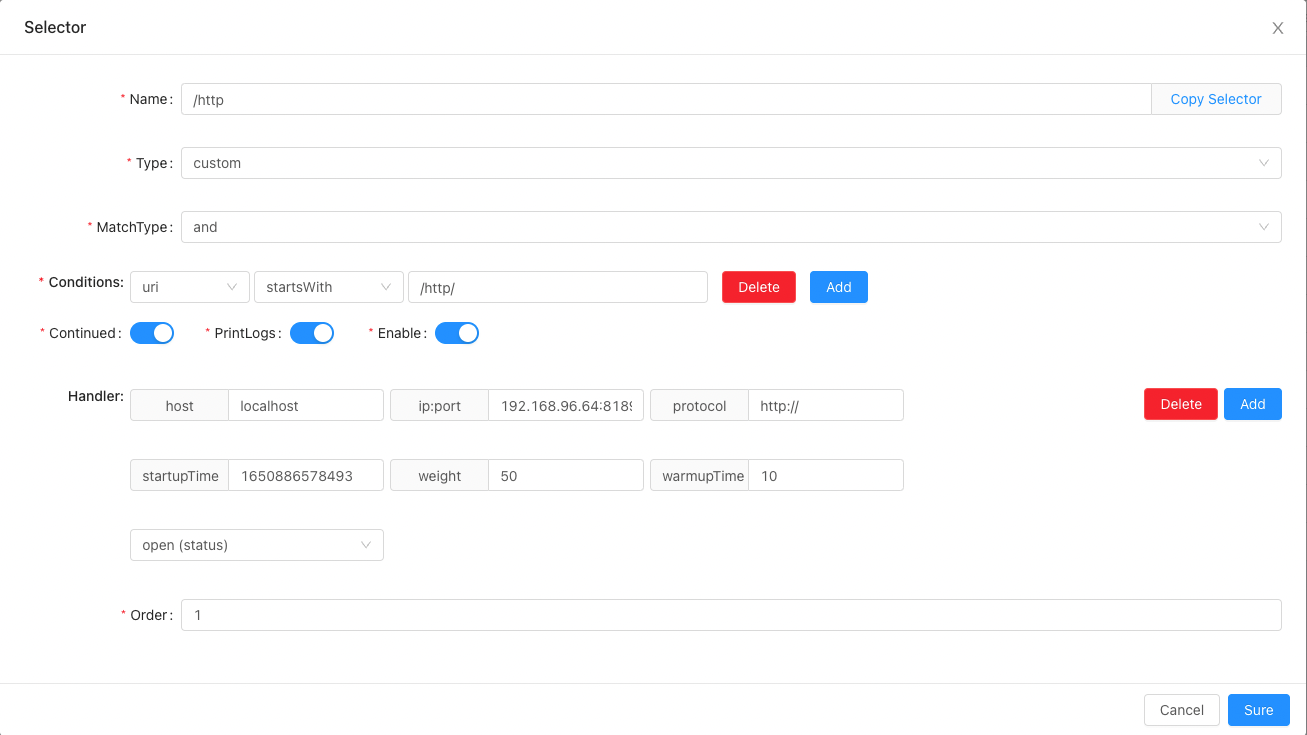The image size is (1307, 735).
Task: Delete the handler entry
Action: pos(1180,404)
